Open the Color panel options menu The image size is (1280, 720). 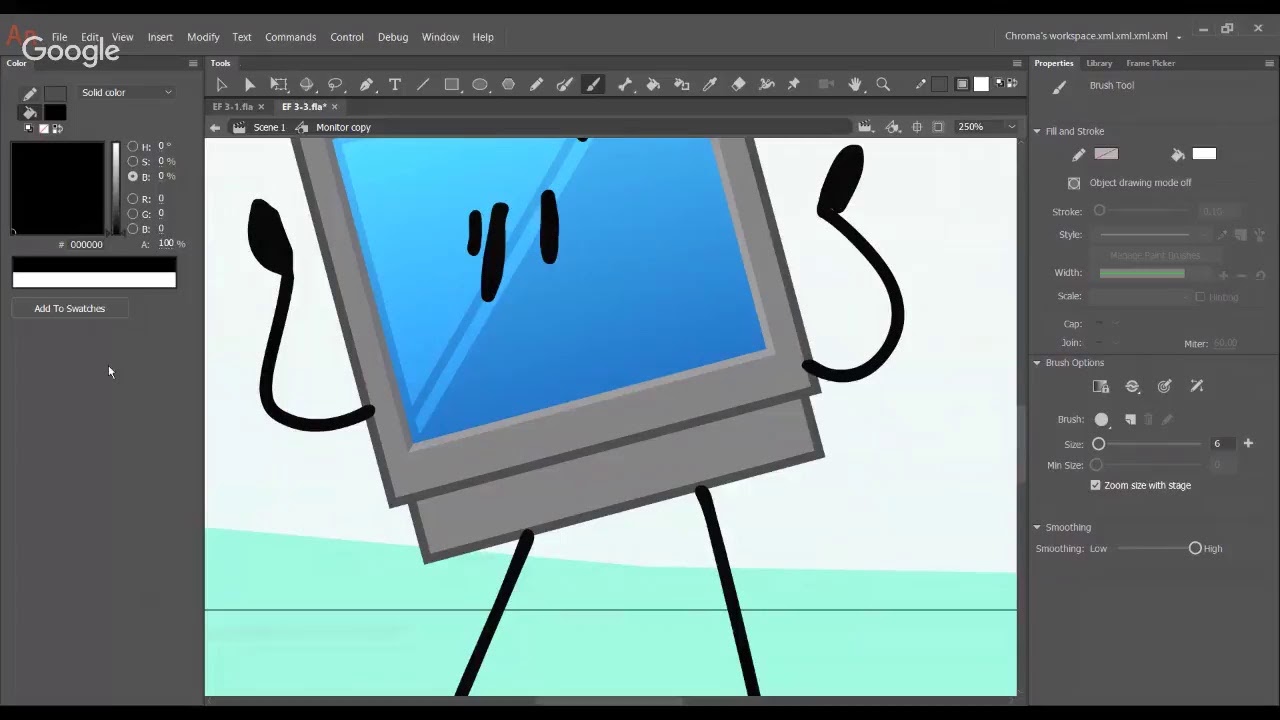point(193,63)
